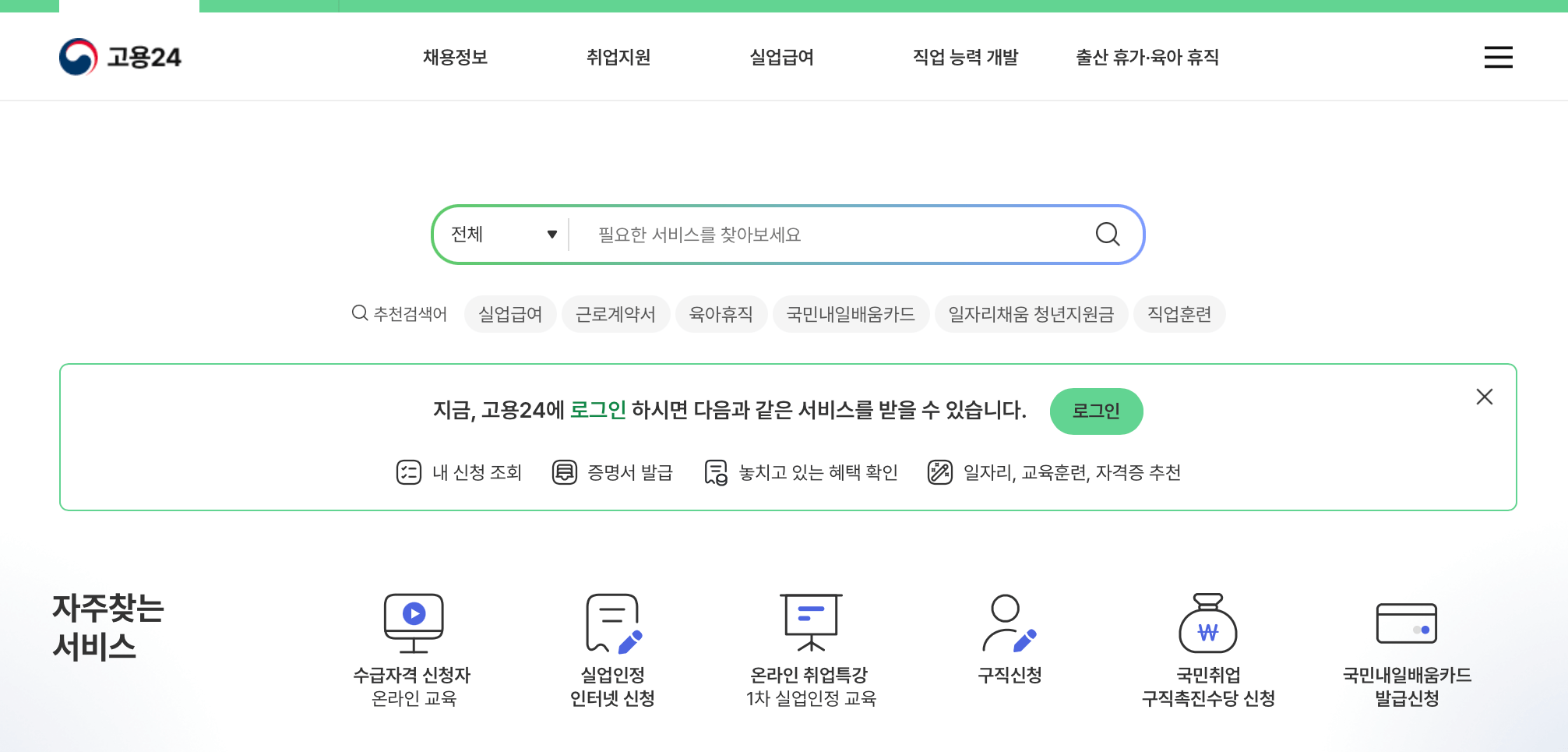This screenshot has width=1568, height=752.
Task: Click the 내 신청 조회 checklist icon
Action: [408, 472]
